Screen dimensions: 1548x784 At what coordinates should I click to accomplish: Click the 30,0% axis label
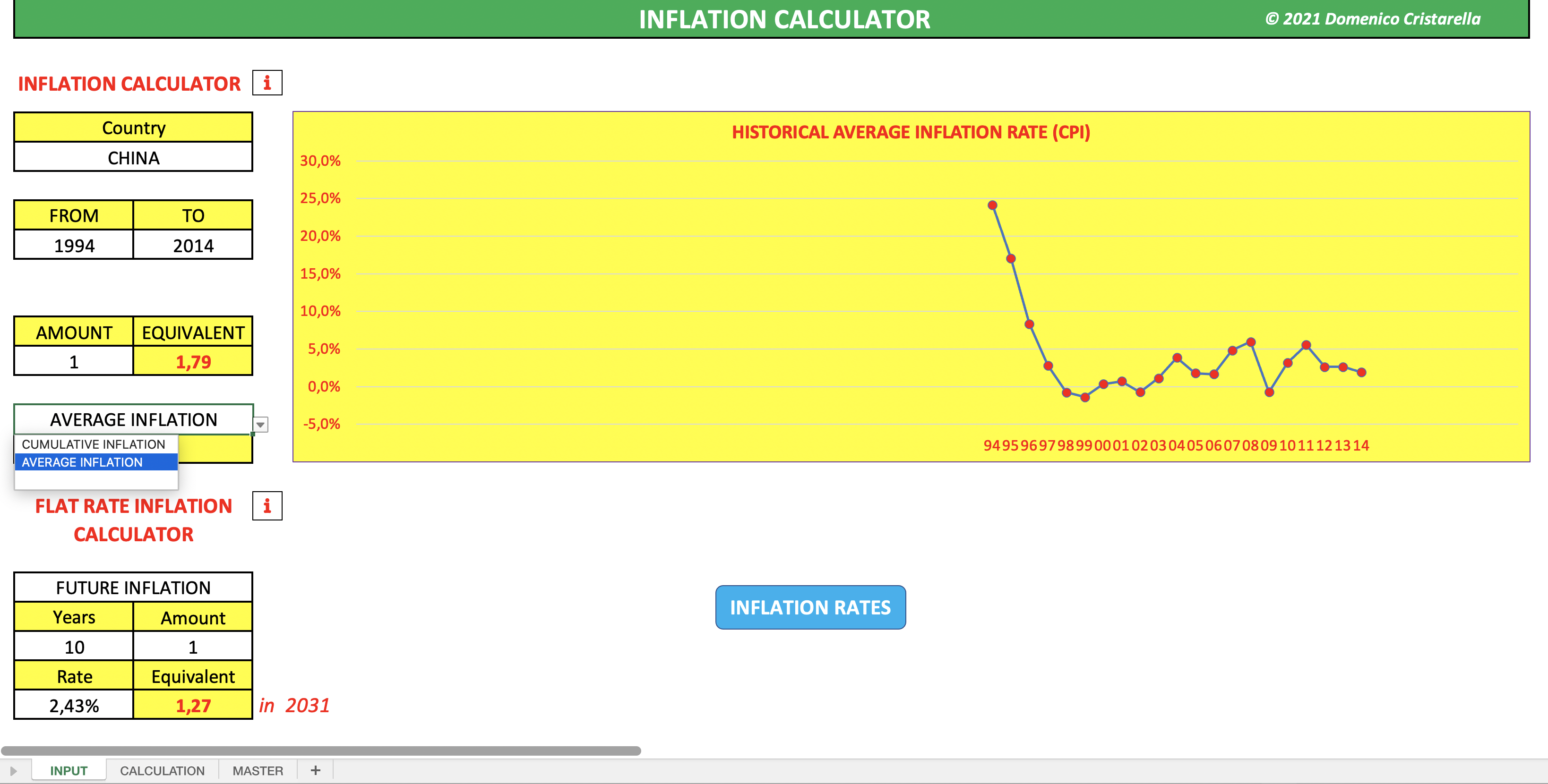(320, 161)
